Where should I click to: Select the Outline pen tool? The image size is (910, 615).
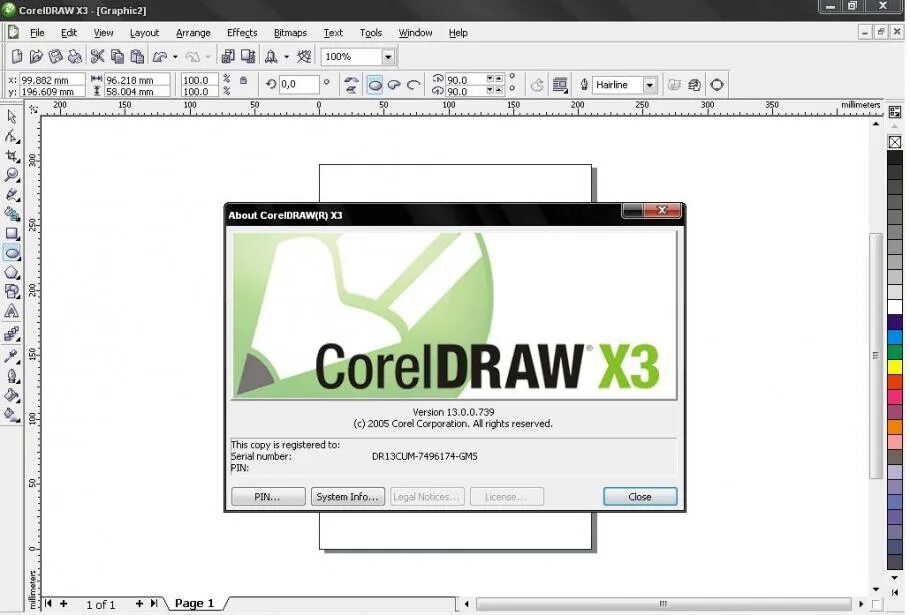(12, 376)
